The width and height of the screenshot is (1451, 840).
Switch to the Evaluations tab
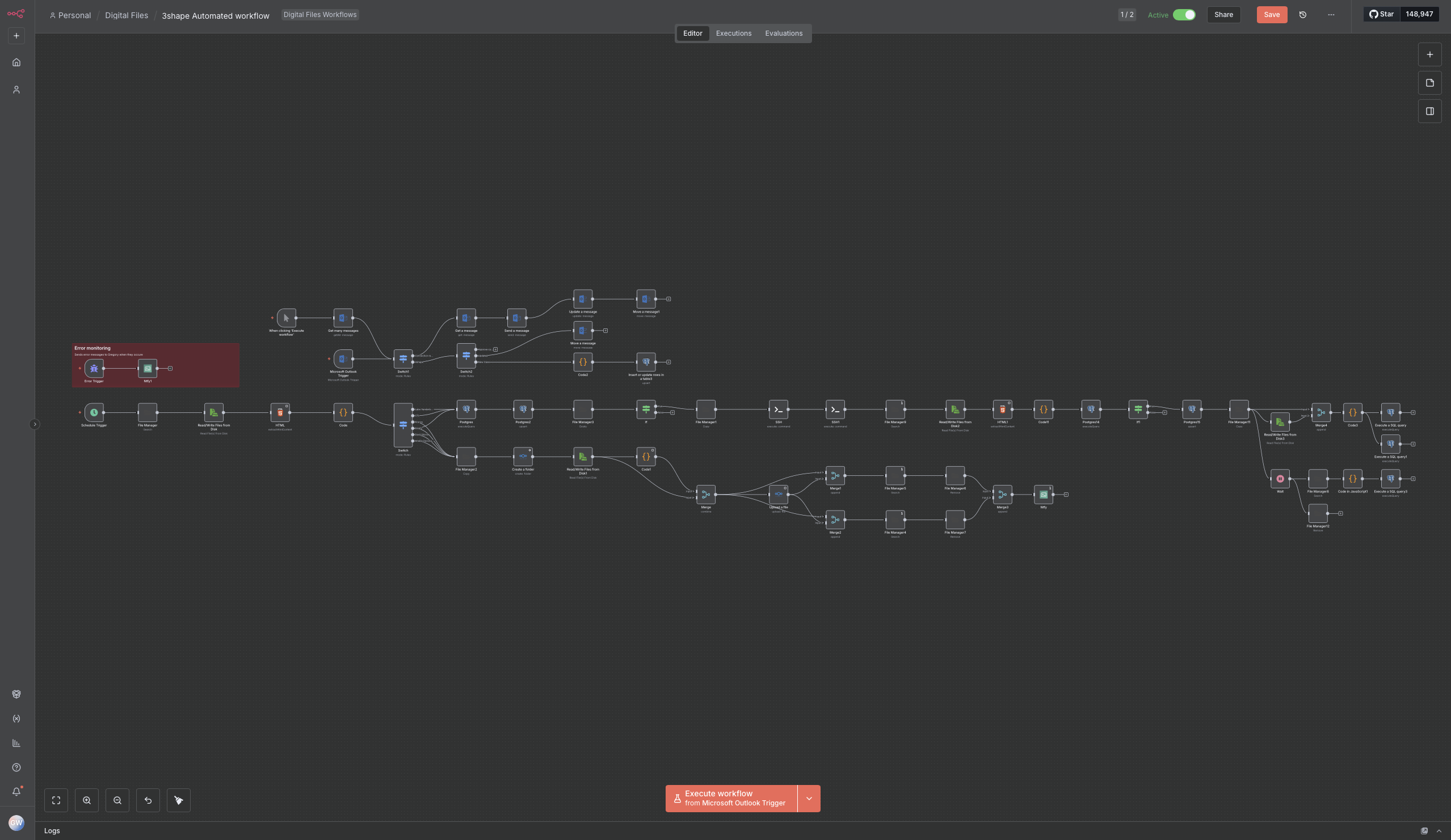(784, 33)
